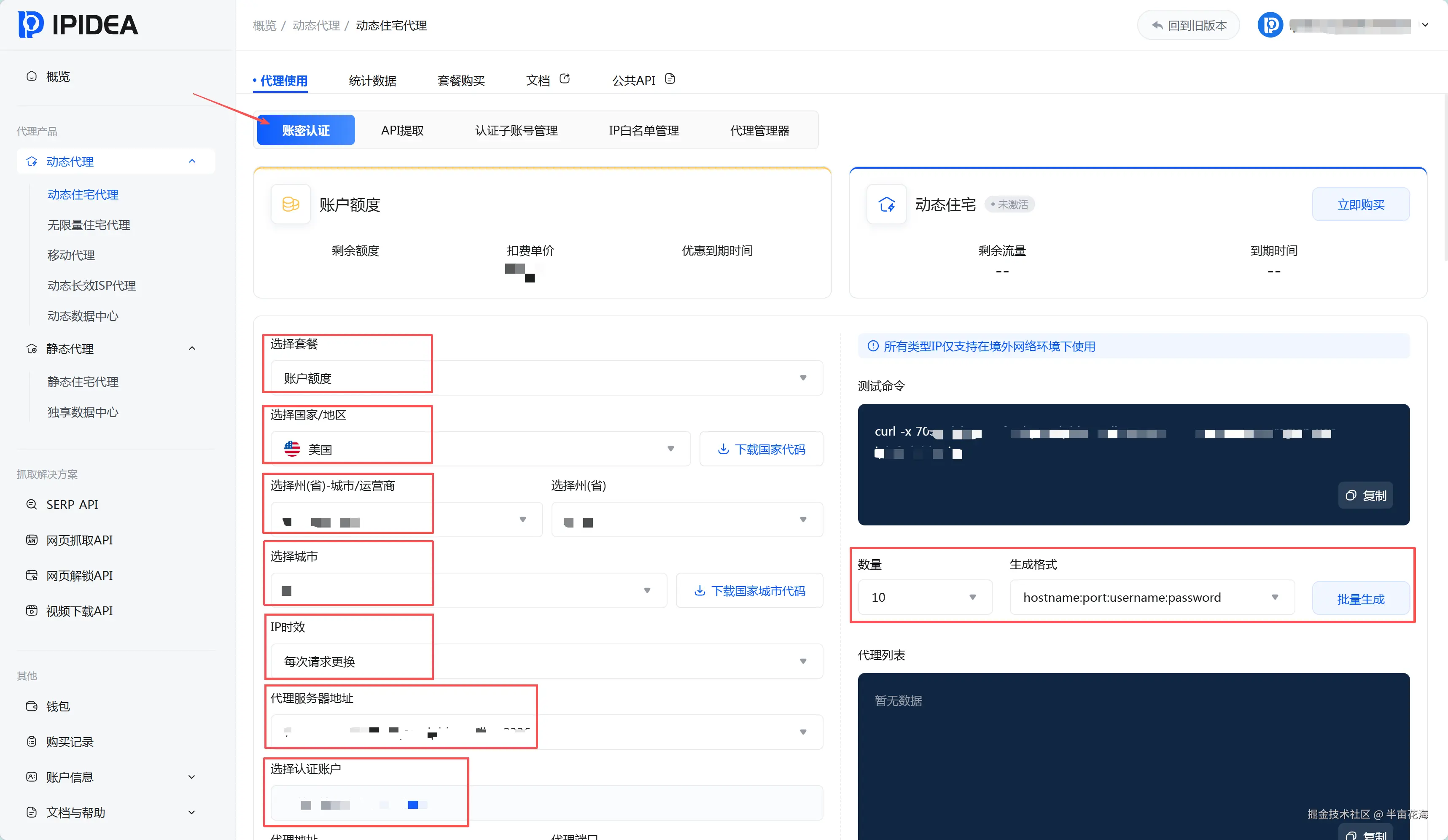Open SERP API from the sidebar

point(72,504)
